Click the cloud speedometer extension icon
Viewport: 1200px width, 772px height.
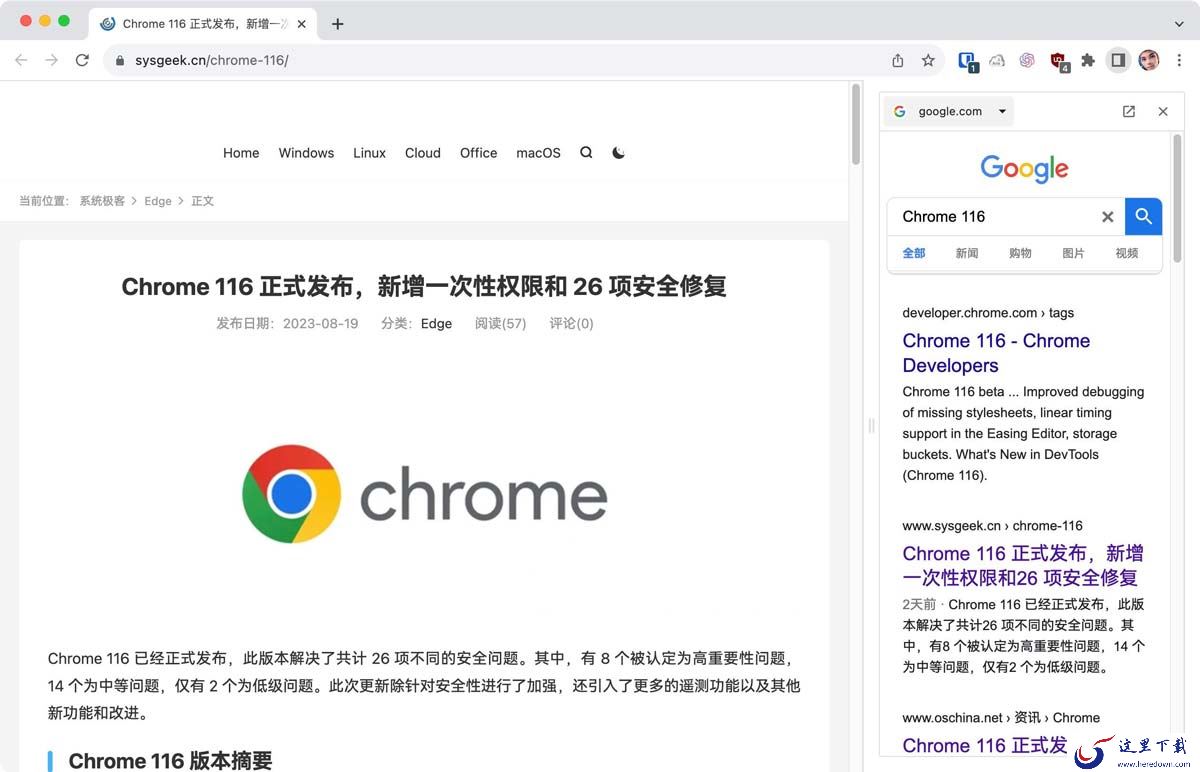pyautogui.click(x=997, y=60)
